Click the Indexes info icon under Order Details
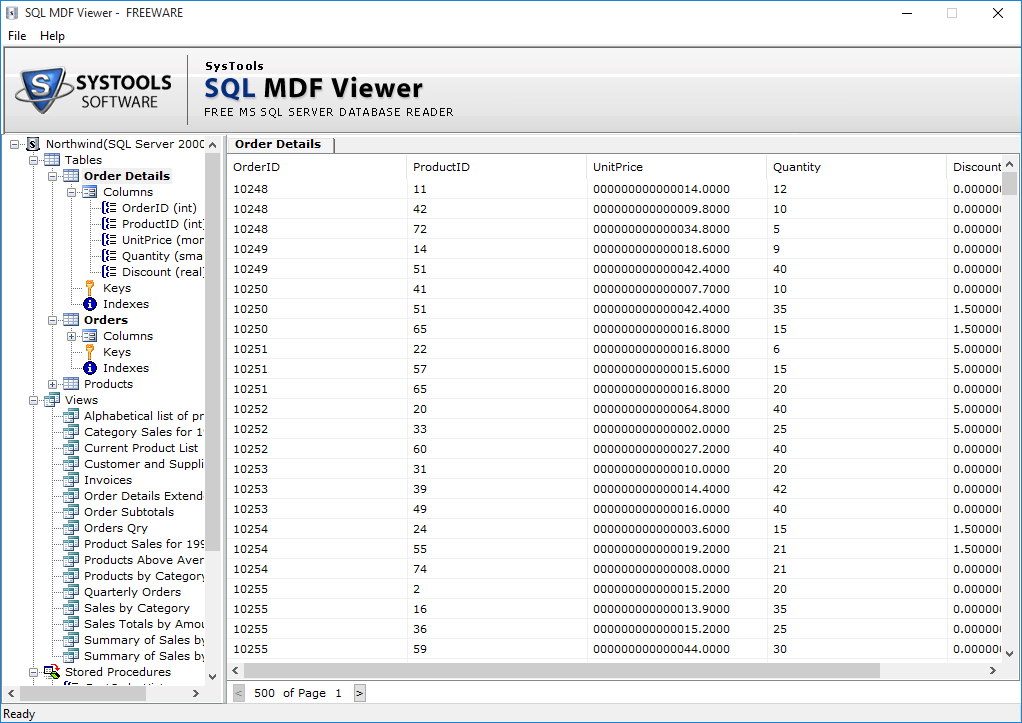The image size is (1022, 723). tap(90, 304)
